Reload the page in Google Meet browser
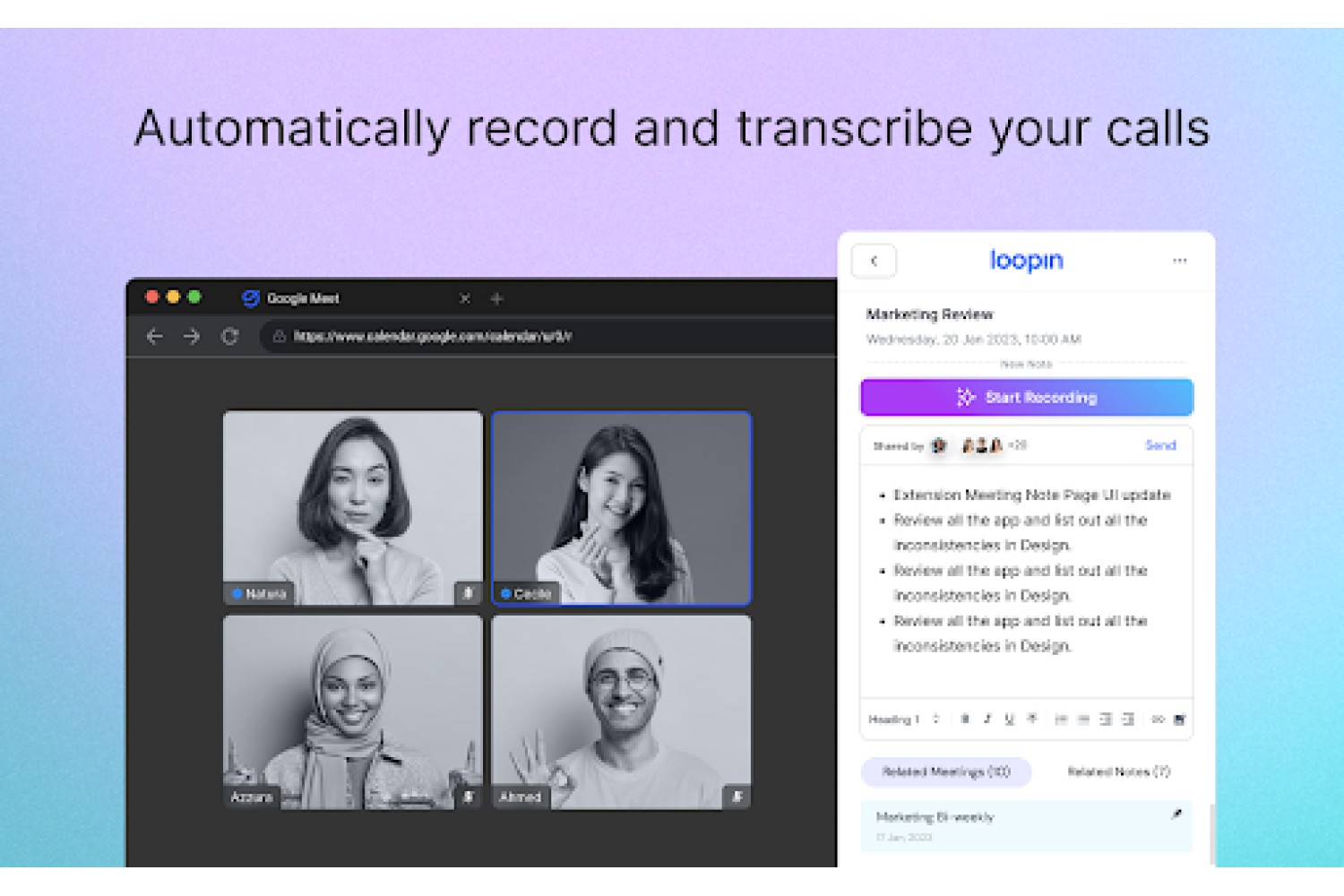 pos(230,336)
